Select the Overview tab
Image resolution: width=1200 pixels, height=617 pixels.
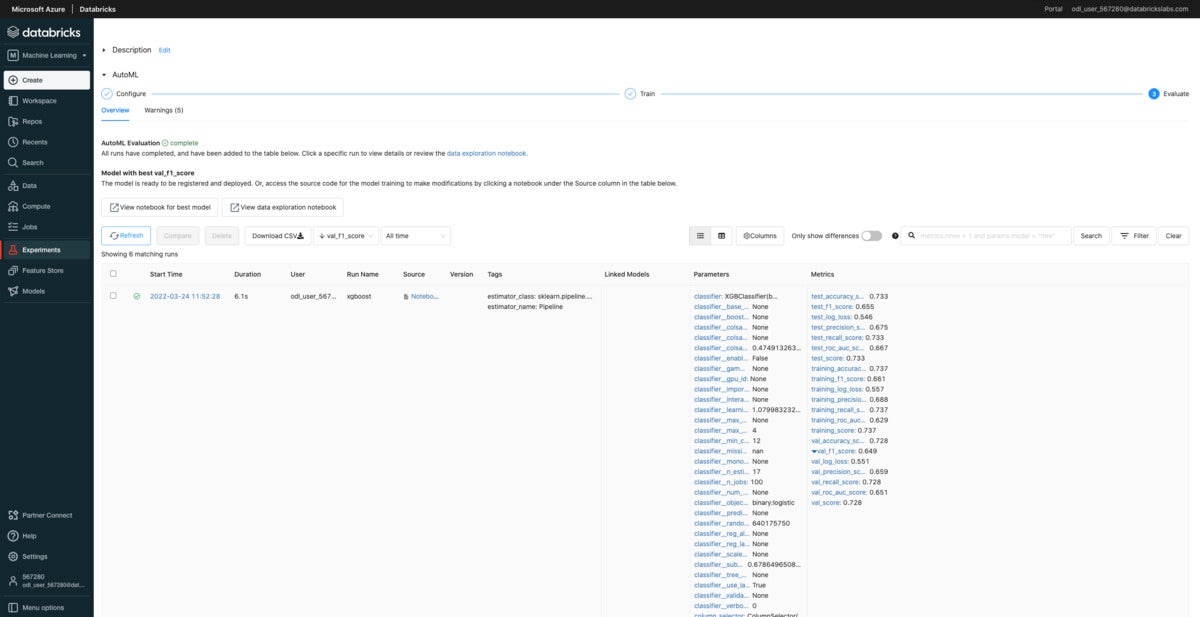coord(115,110)
